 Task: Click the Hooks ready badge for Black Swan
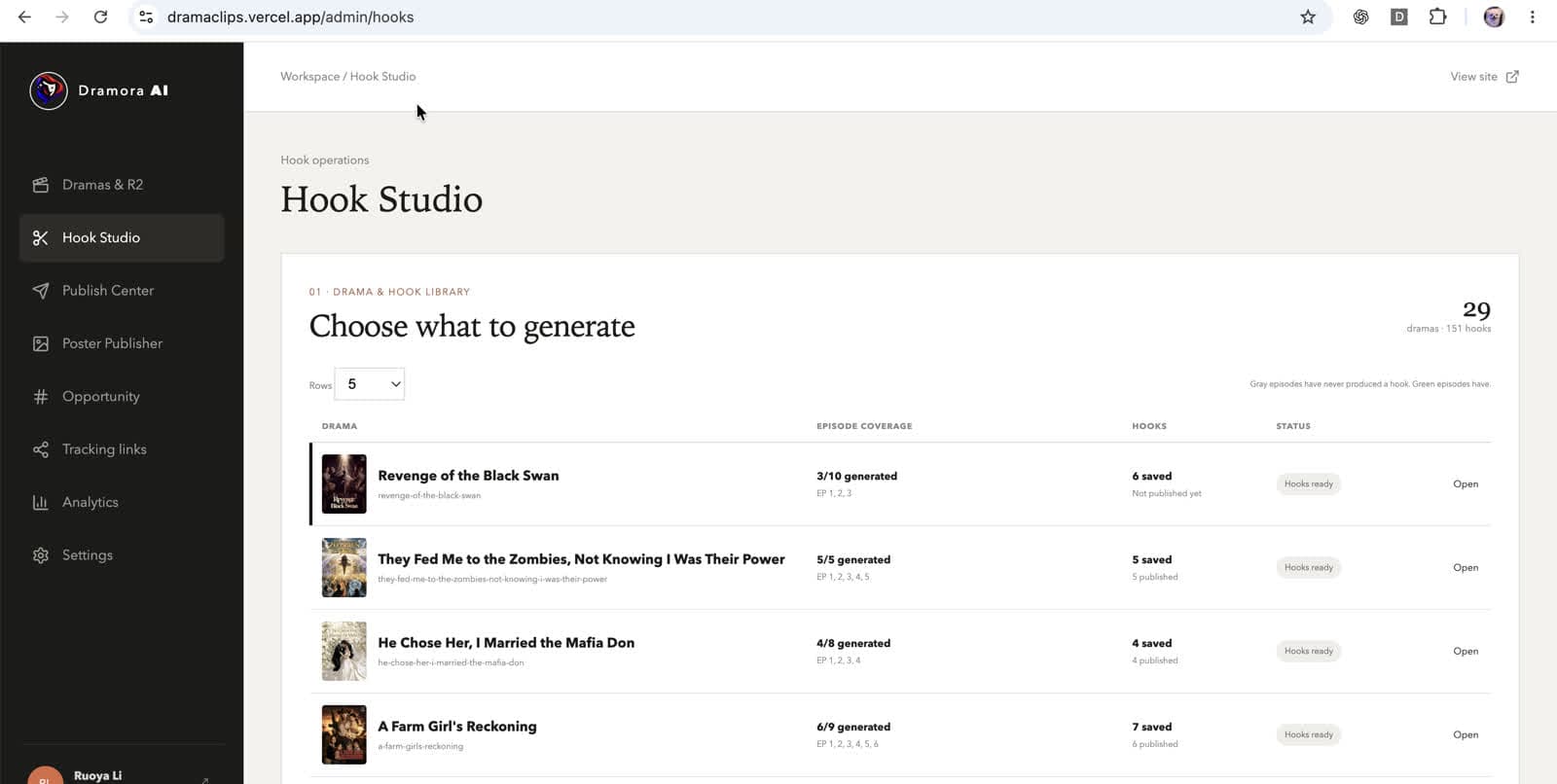click(1308, 484)
